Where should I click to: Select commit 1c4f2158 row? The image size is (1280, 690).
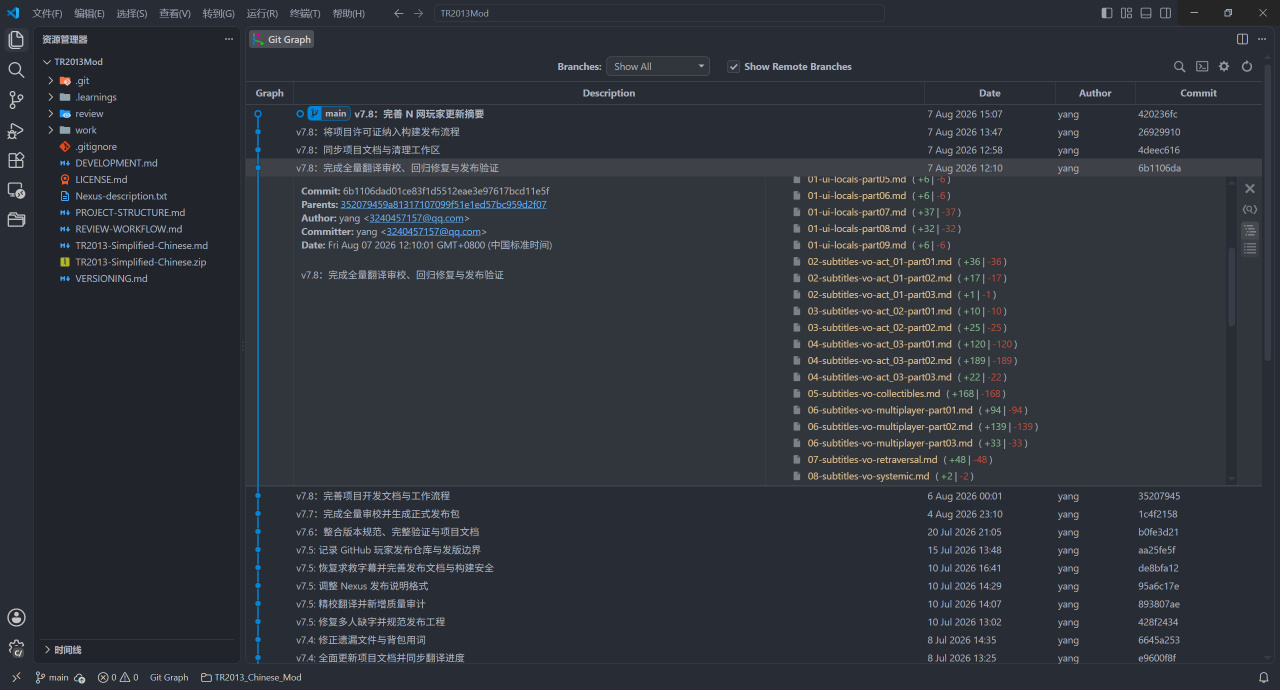(754, 514)
